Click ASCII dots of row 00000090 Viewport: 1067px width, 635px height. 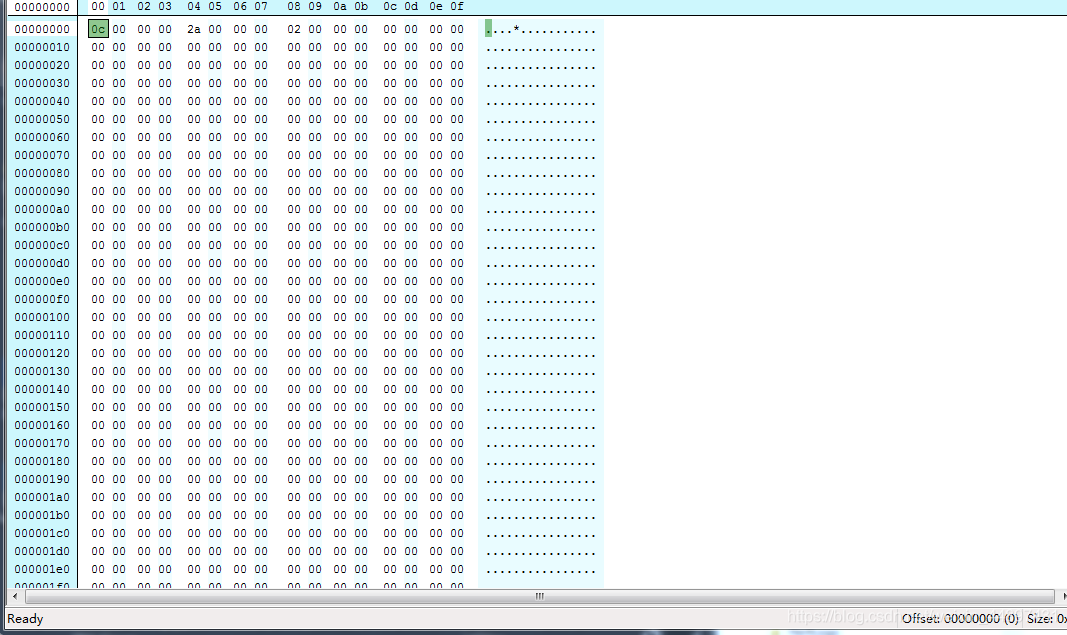(x=541, y=191)
